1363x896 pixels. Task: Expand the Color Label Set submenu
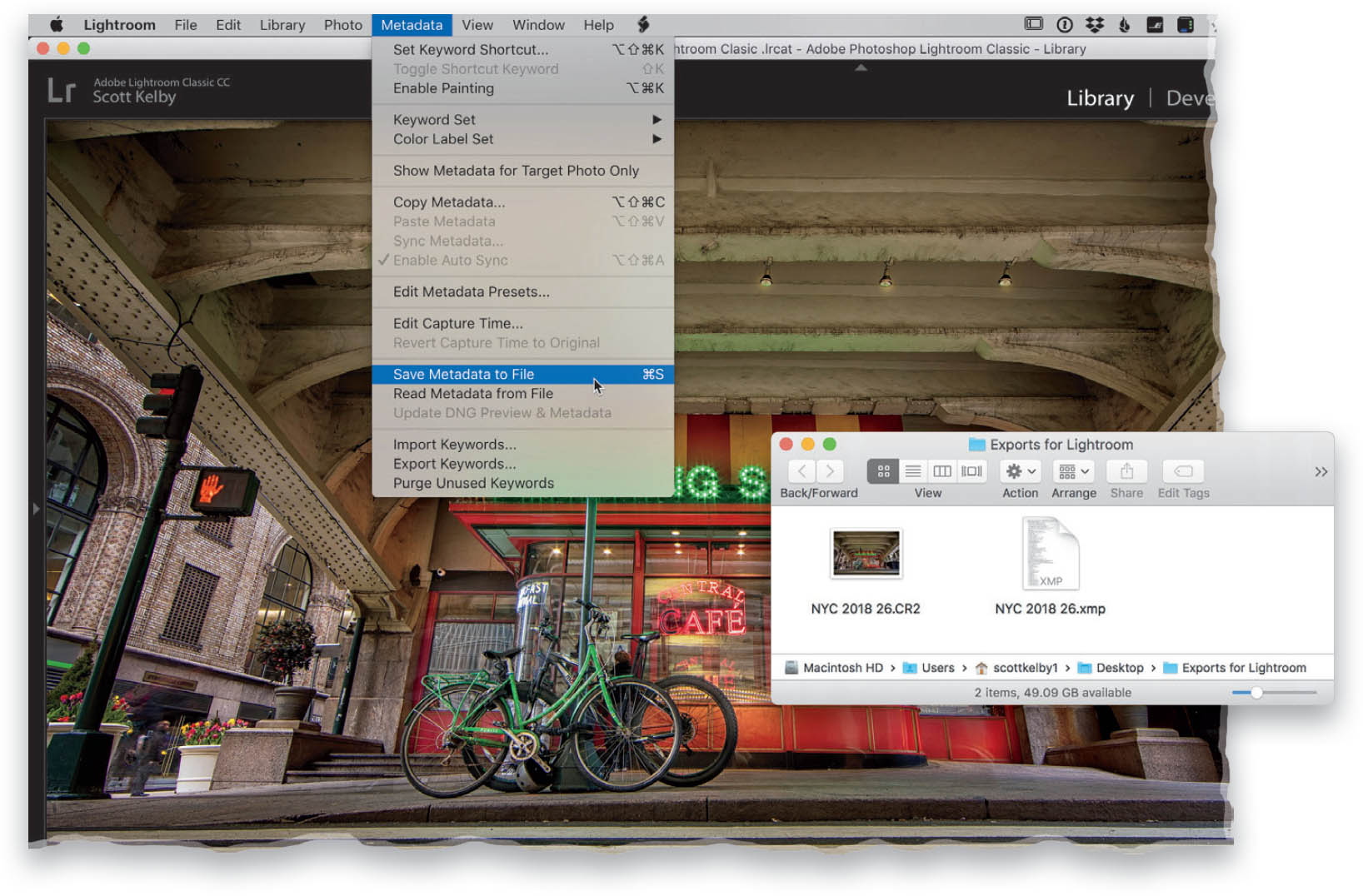[523, 139]
